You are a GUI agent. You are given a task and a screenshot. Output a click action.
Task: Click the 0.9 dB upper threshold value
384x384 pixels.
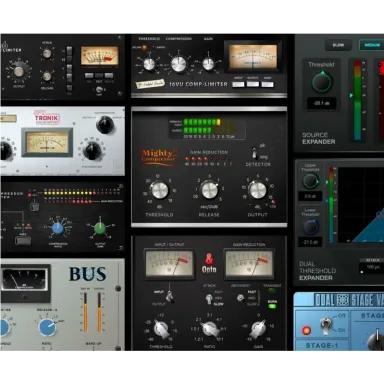click(x=310, y=196)
